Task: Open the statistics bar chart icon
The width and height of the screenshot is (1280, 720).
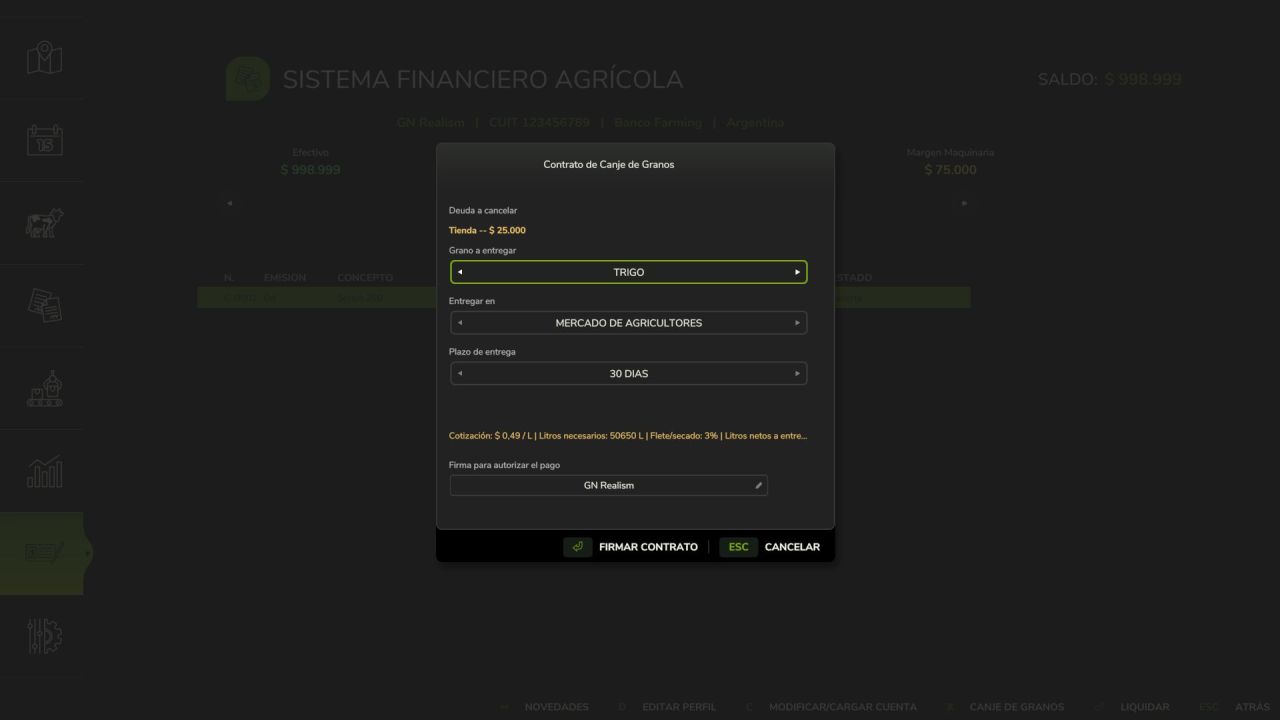Action: click(44, 471)
